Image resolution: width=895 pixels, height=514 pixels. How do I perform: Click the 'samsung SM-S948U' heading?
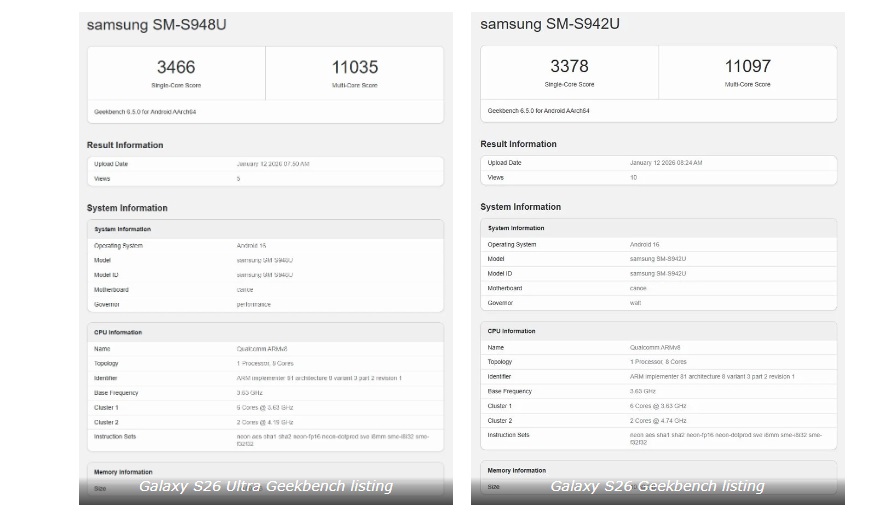point(156,25)
